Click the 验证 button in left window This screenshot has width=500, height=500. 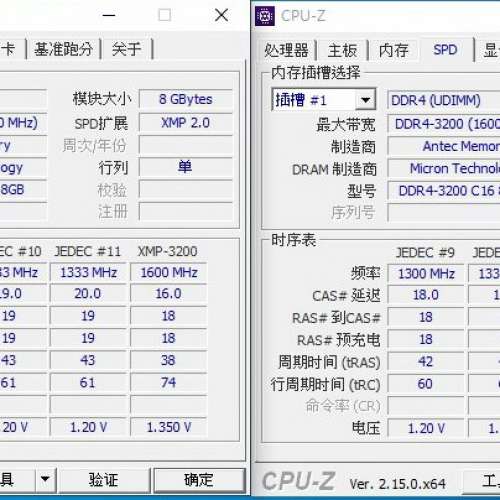point(104,480)
